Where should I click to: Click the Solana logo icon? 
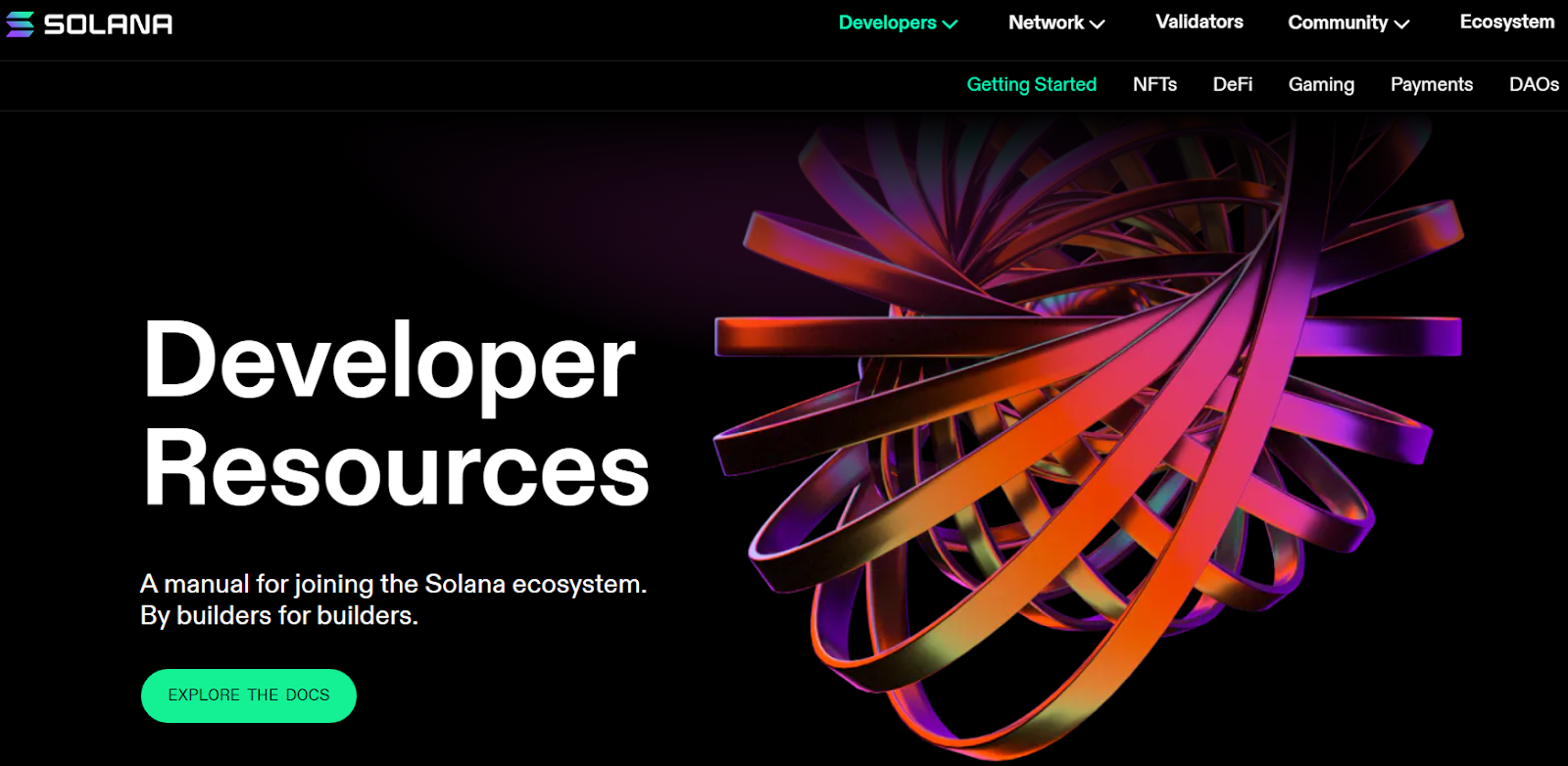(x=20, y=24)
